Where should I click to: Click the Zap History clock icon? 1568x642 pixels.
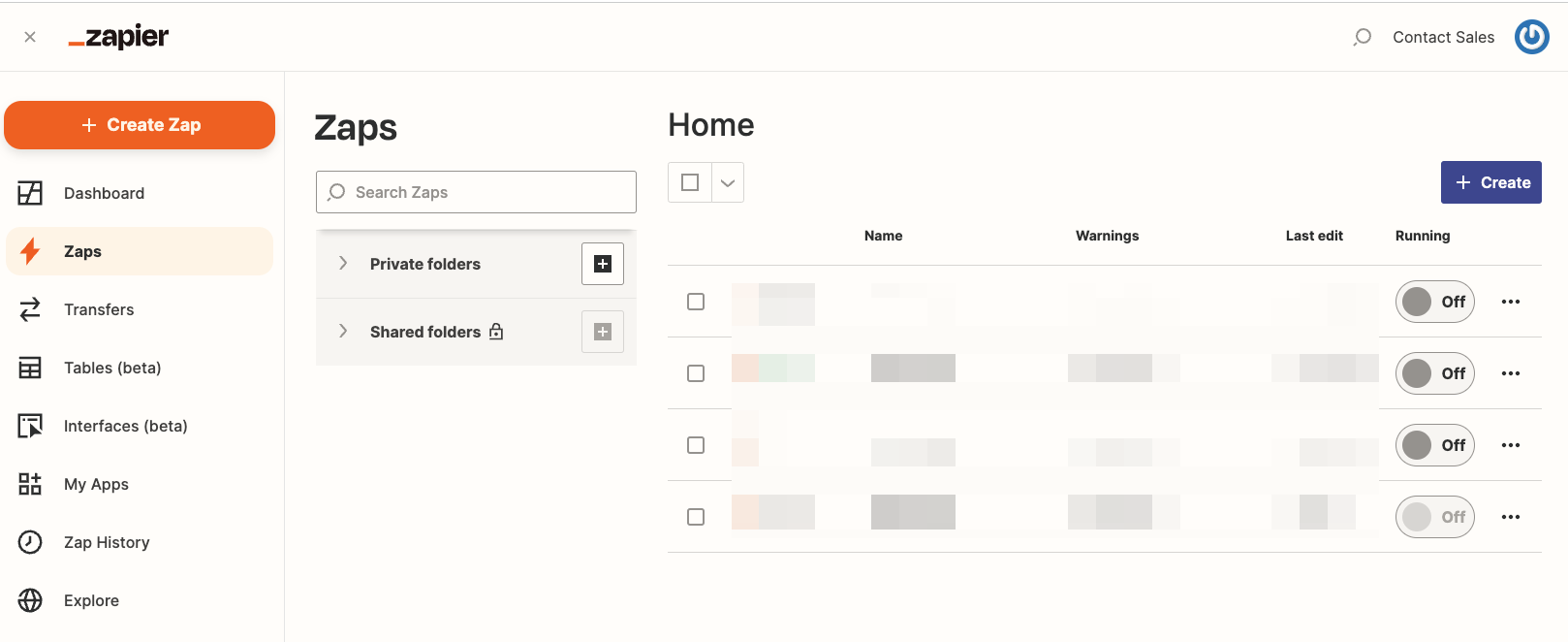[x=30, y=542]
